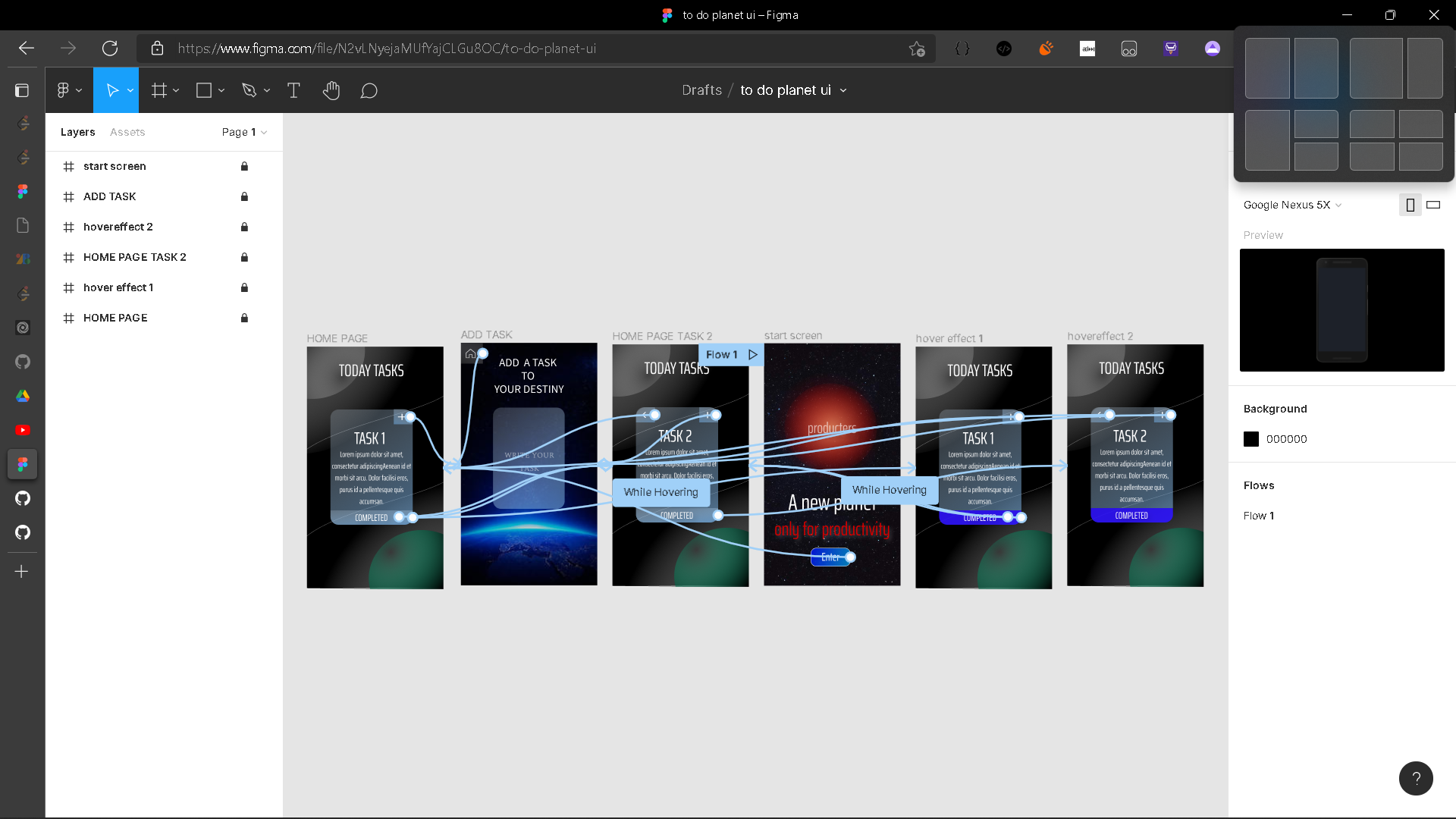Open the Drafts breadcrumb link

tap(701, 89)
